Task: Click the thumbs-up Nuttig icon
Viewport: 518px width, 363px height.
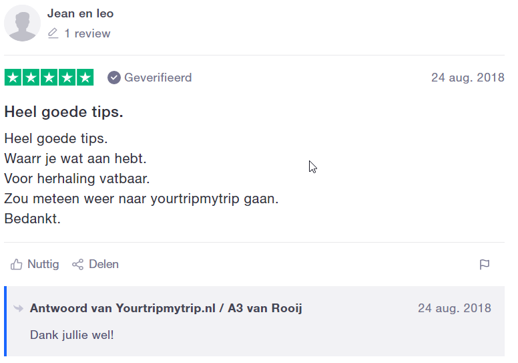Action: click(16, 264)
